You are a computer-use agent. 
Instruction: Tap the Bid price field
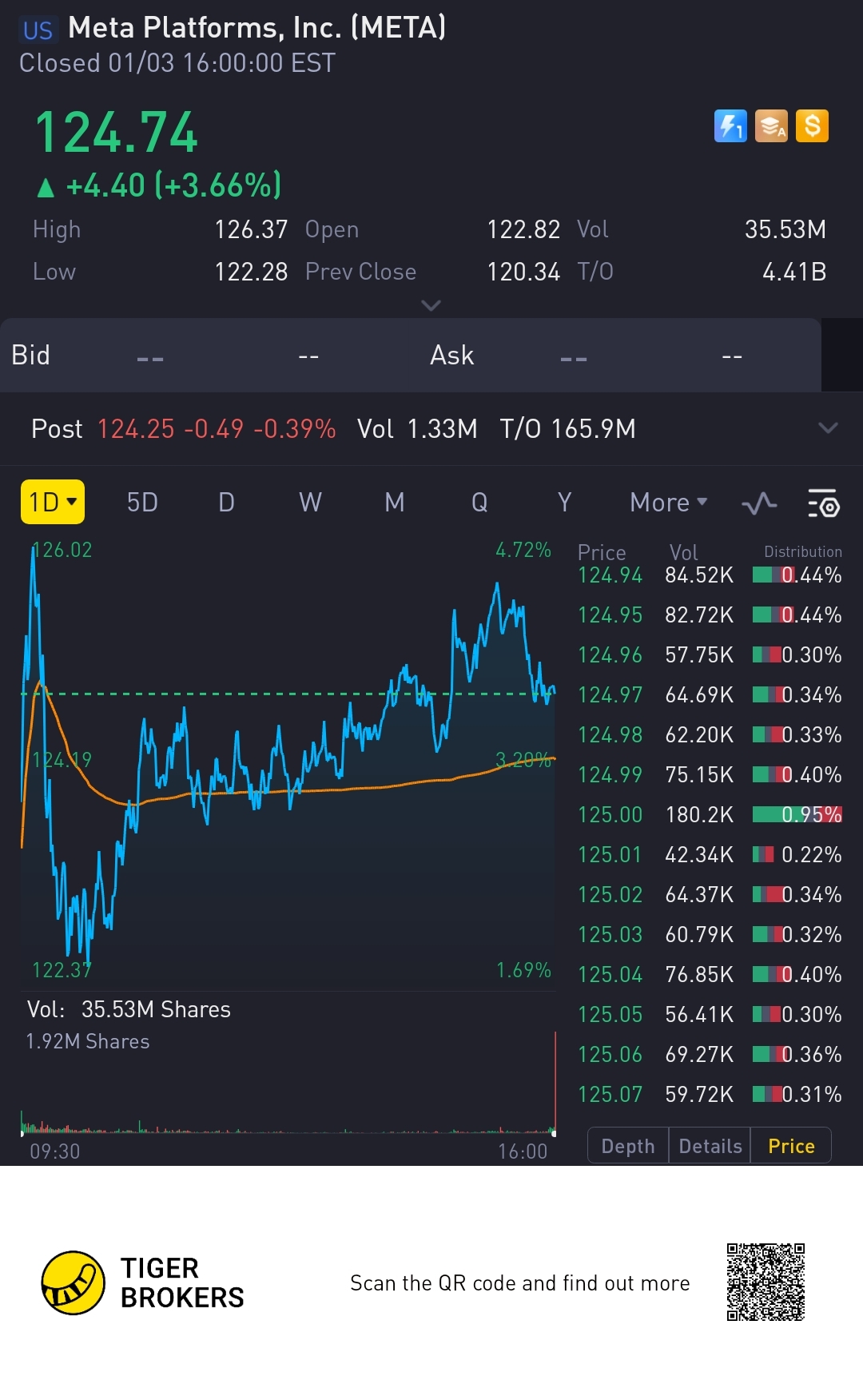pyautogui.click(x=150, y=356)
